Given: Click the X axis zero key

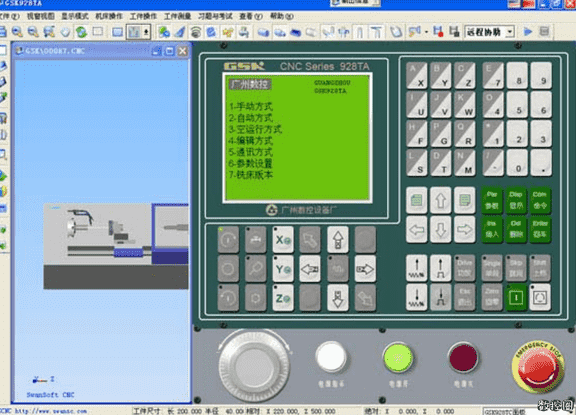Looking at the screenshot, I should pyautogui.click(x=283, y=240).
